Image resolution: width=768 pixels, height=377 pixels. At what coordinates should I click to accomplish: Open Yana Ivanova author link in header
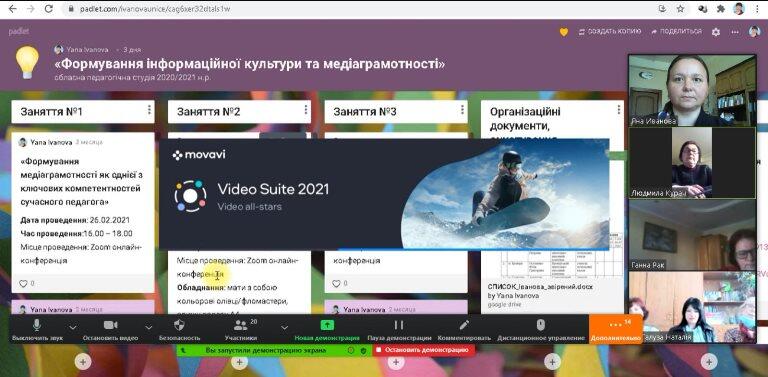[88, 49]
